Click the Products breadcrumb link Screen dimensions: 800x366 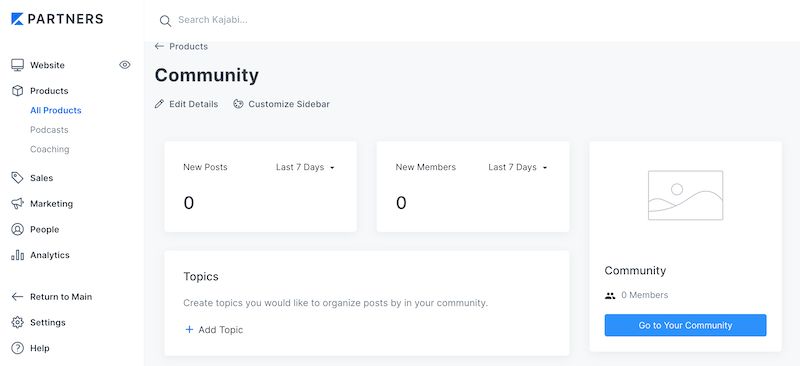[188, 46]
